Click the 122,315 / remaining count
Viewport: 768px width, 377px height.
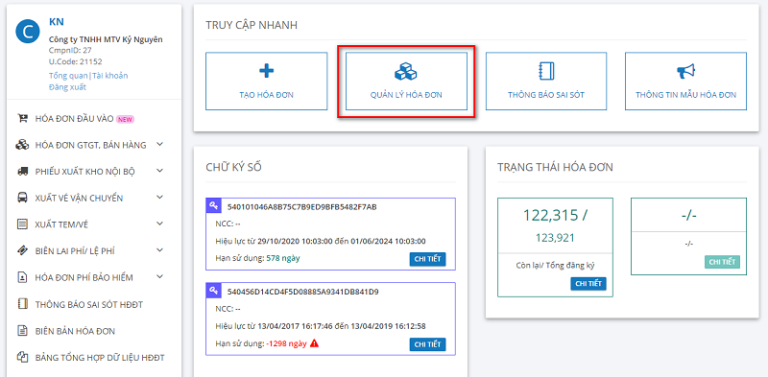[x=554, y=215]
